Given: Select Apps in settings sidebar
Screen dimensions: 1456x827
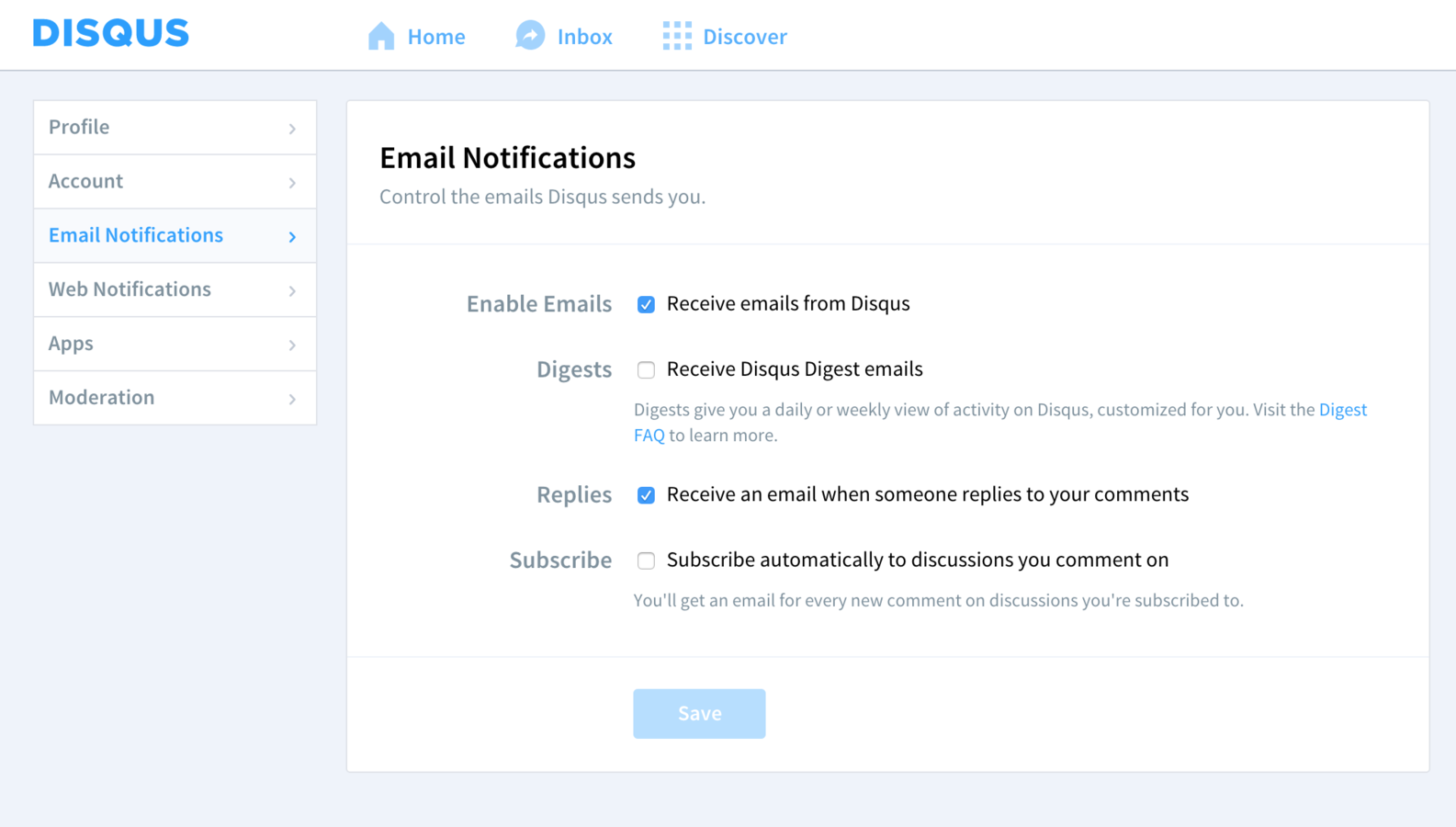Looking at the screenshot, I should click(175, 345).
